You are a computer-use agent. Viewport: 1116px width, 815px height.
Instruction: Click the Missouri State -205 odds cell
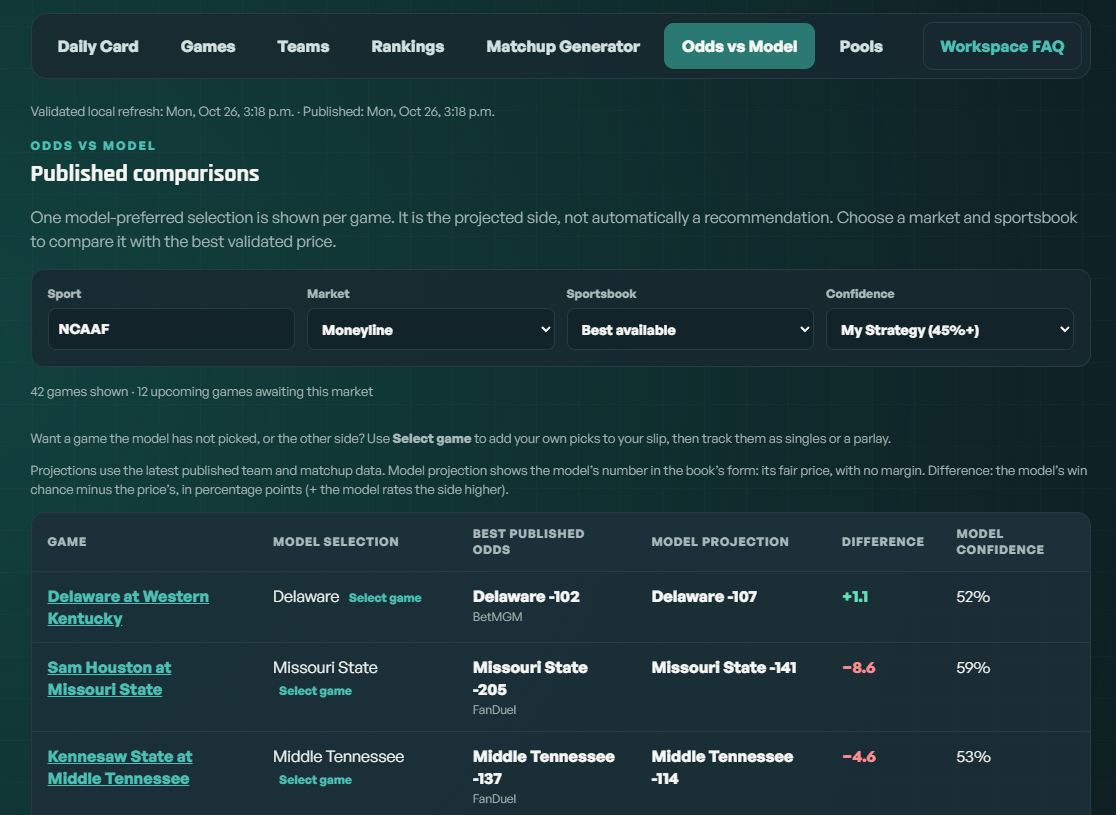click(x=530, y=678)
